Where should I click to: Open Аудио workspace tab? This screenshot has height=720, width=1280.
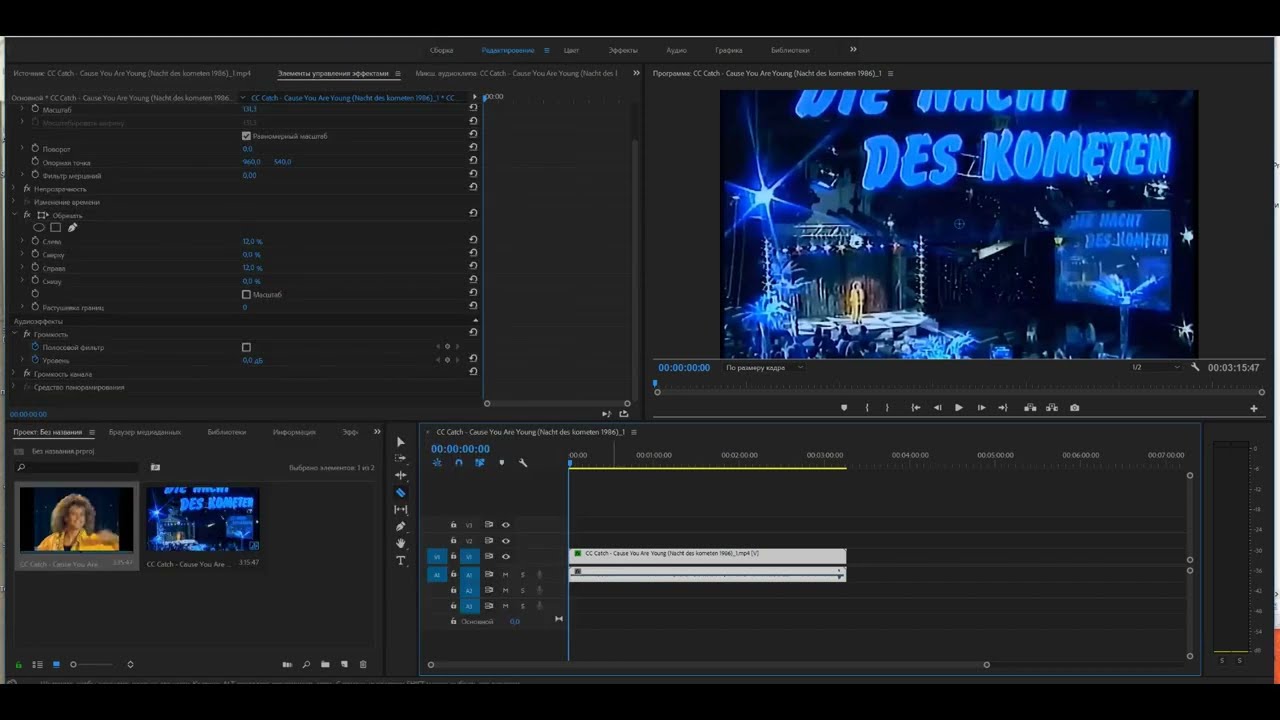676,50
